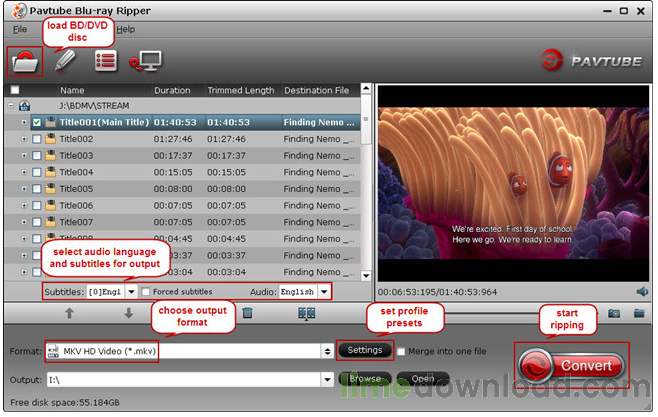Take a snapshot with camera icon

[614, 313]
